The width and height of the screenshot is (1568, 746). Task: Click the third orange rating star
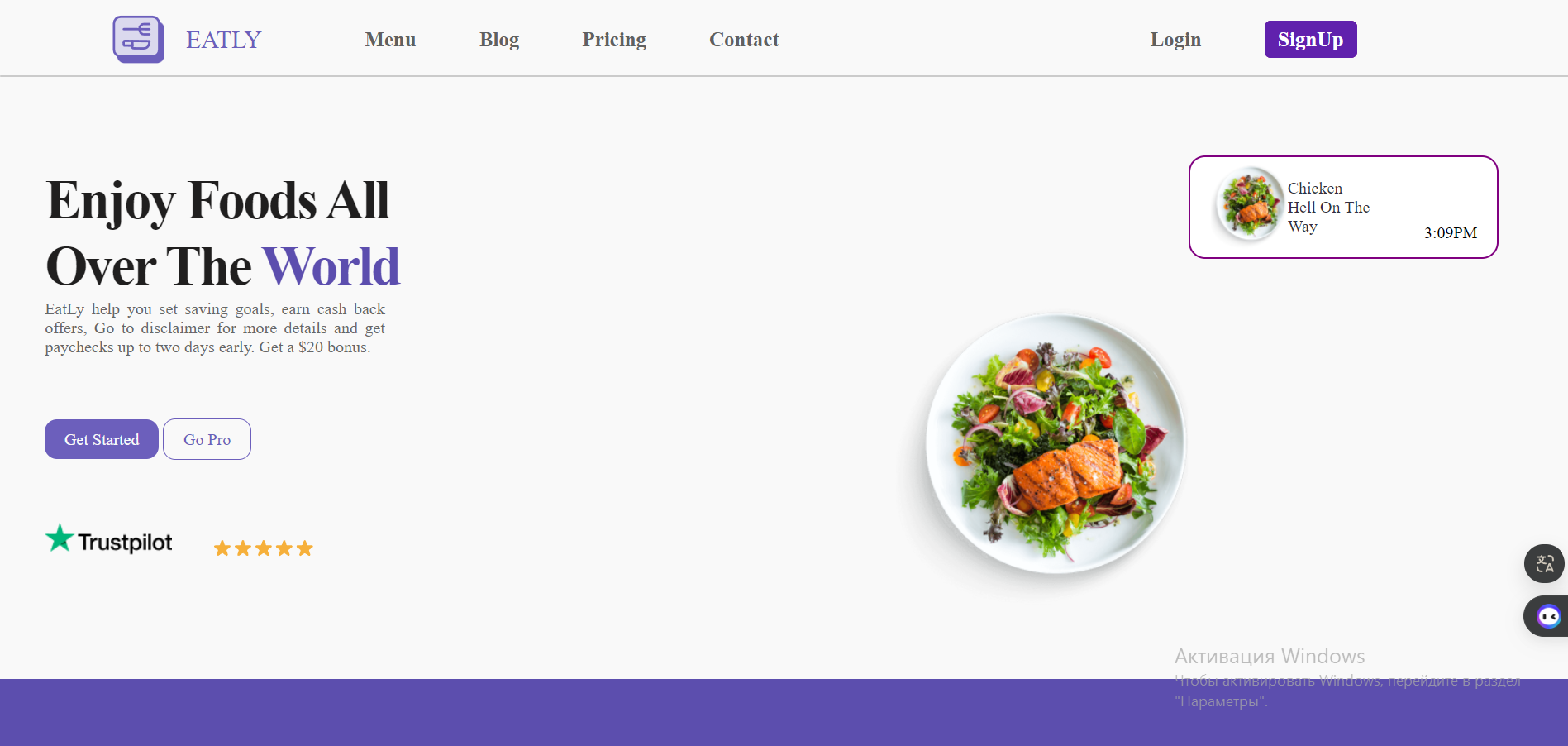[x=264, y=548]
